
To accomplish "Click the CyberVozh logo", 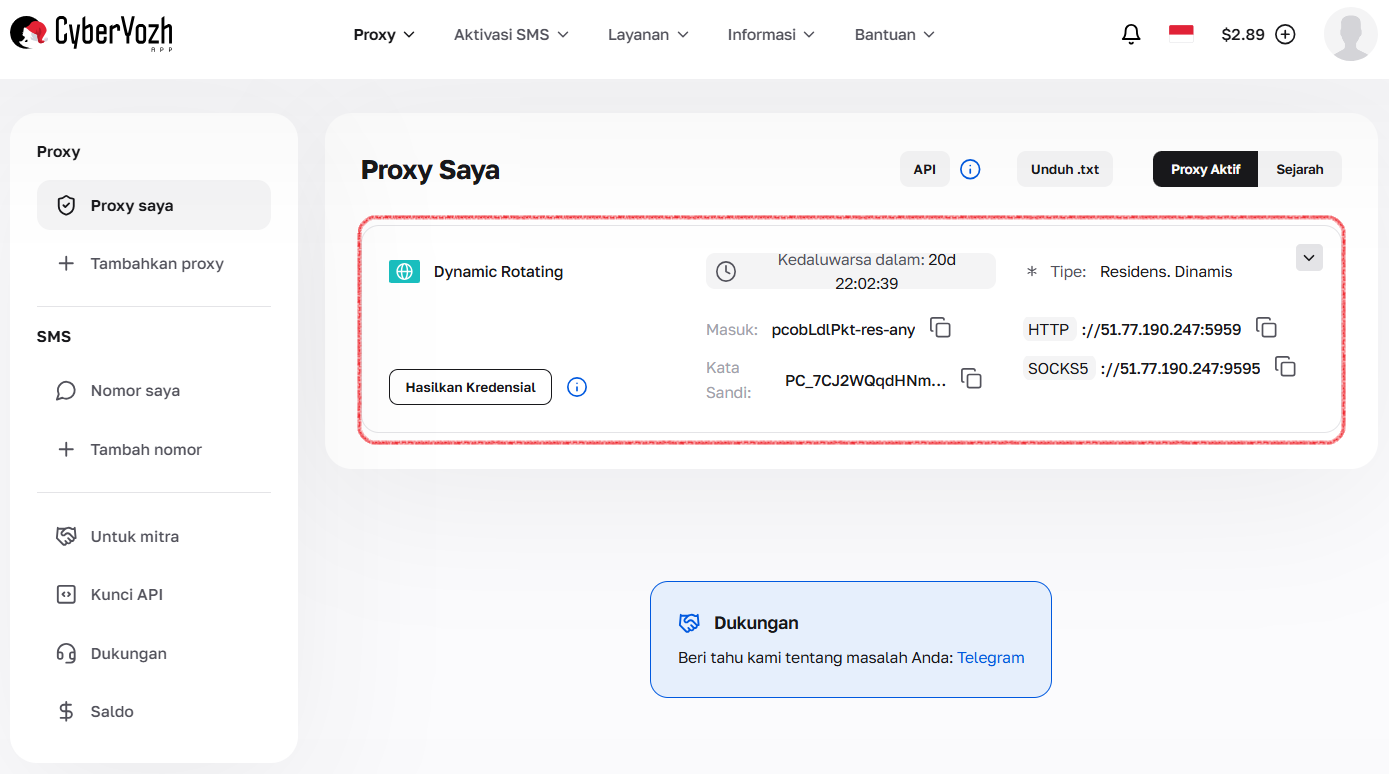I will pyautogui.click(x=90, y=33).
